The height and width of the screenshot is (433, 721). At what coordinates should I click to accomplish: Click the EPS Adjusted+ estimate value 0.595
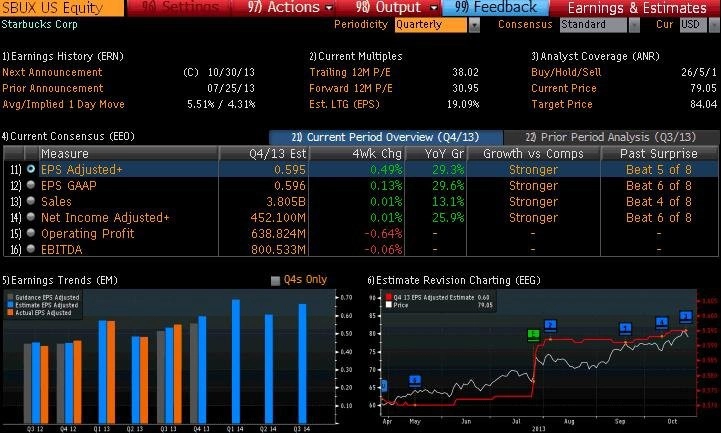[x=290, y=170]
